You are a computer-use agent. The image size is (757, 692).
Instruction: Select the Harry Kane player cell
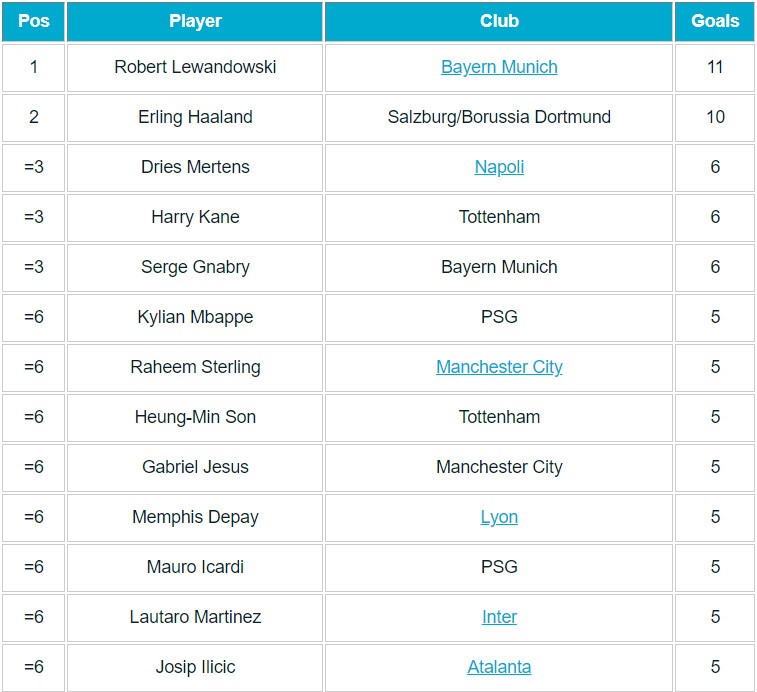195,217
